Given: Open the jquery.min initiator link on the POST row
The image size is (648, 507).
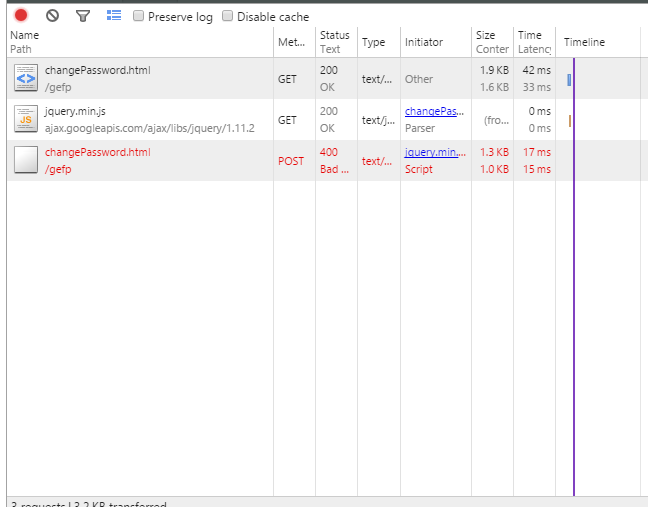Looking at the screenshot, I should 434,152.
